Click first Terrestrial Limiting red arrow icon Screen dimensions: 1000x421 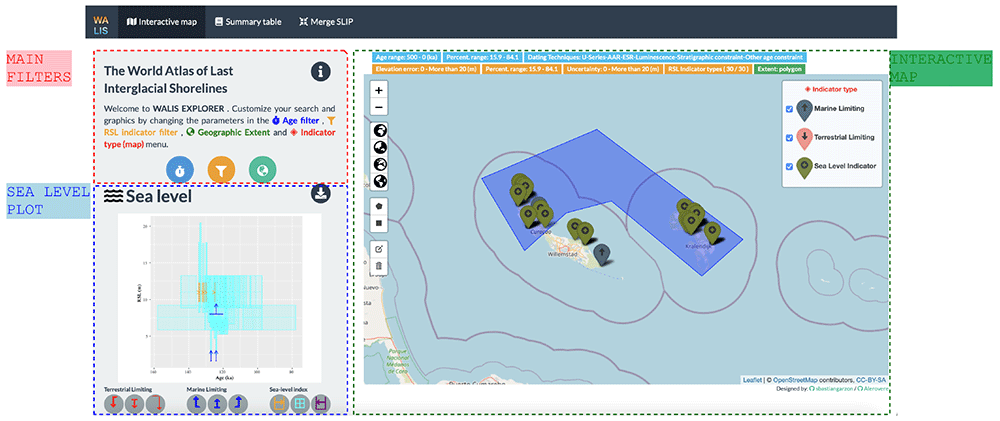tap(114, 403)
